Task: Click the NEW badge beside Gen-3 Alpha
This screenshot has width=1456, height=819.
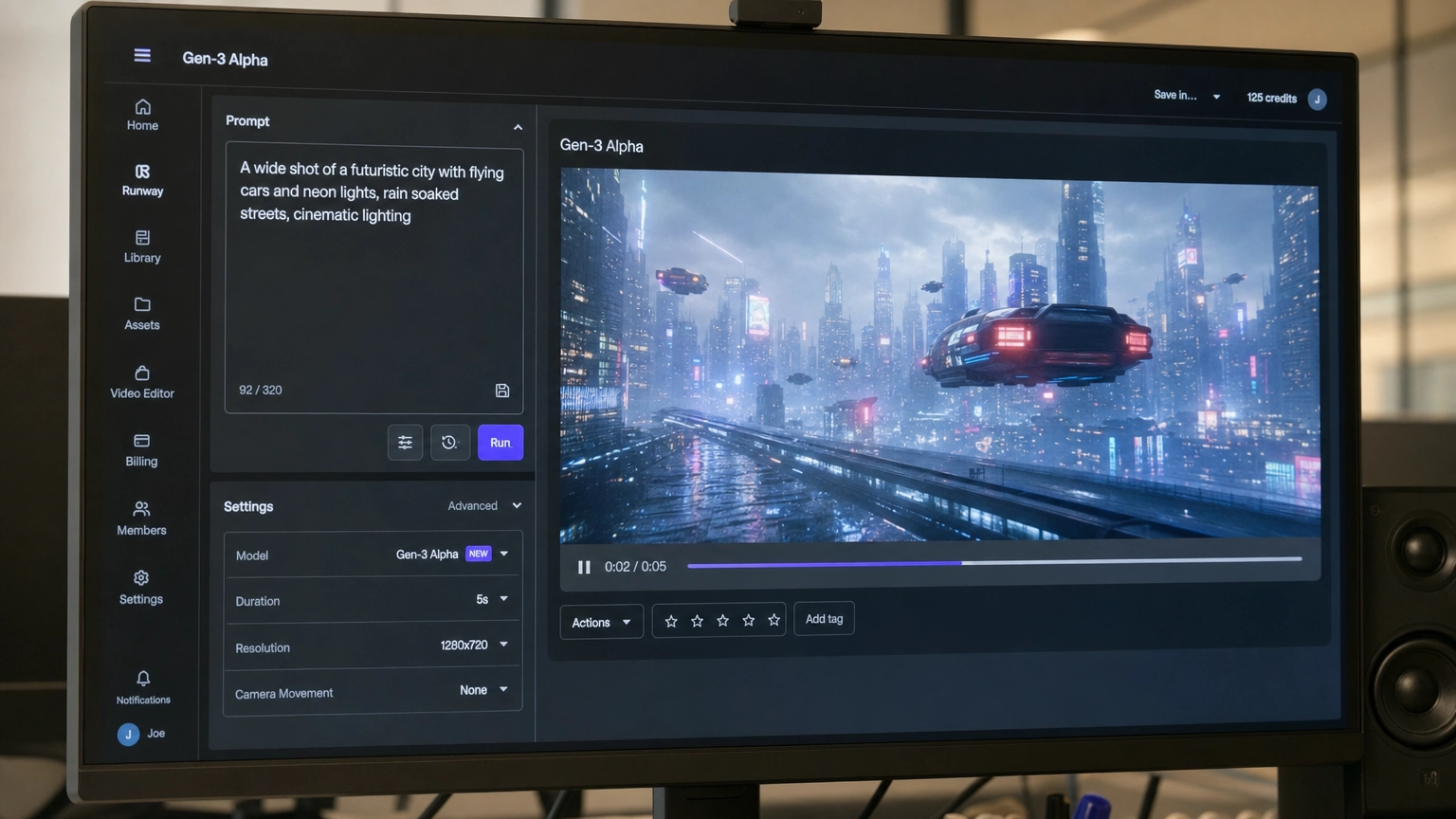Action: pos(479,554)
